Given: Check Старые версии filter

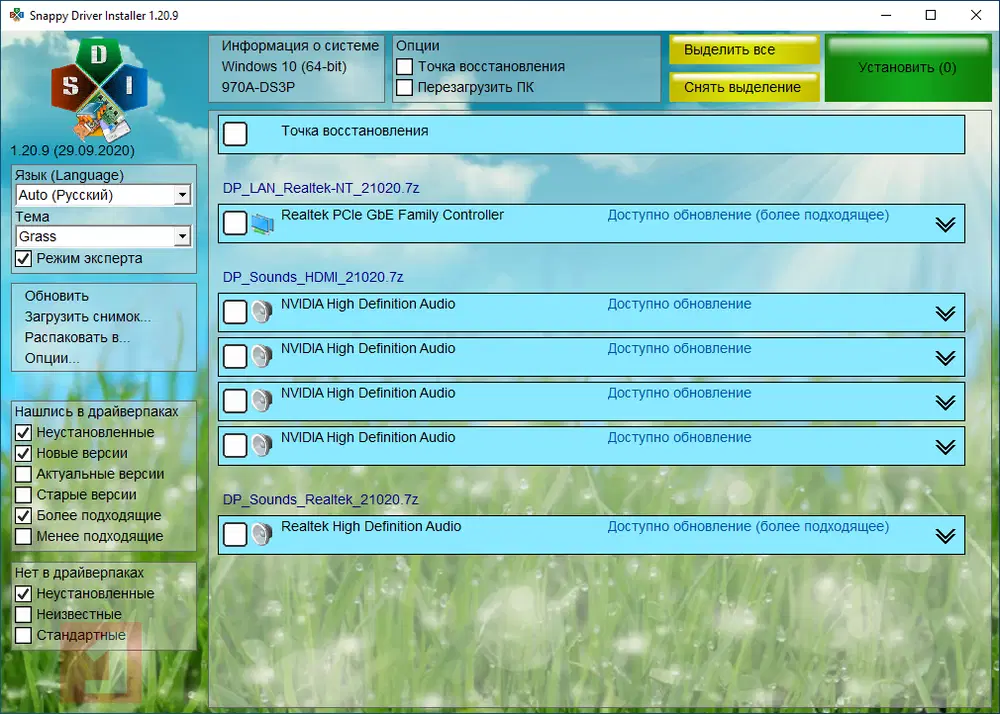Looking at the screenshot, I should pos(24,495).
